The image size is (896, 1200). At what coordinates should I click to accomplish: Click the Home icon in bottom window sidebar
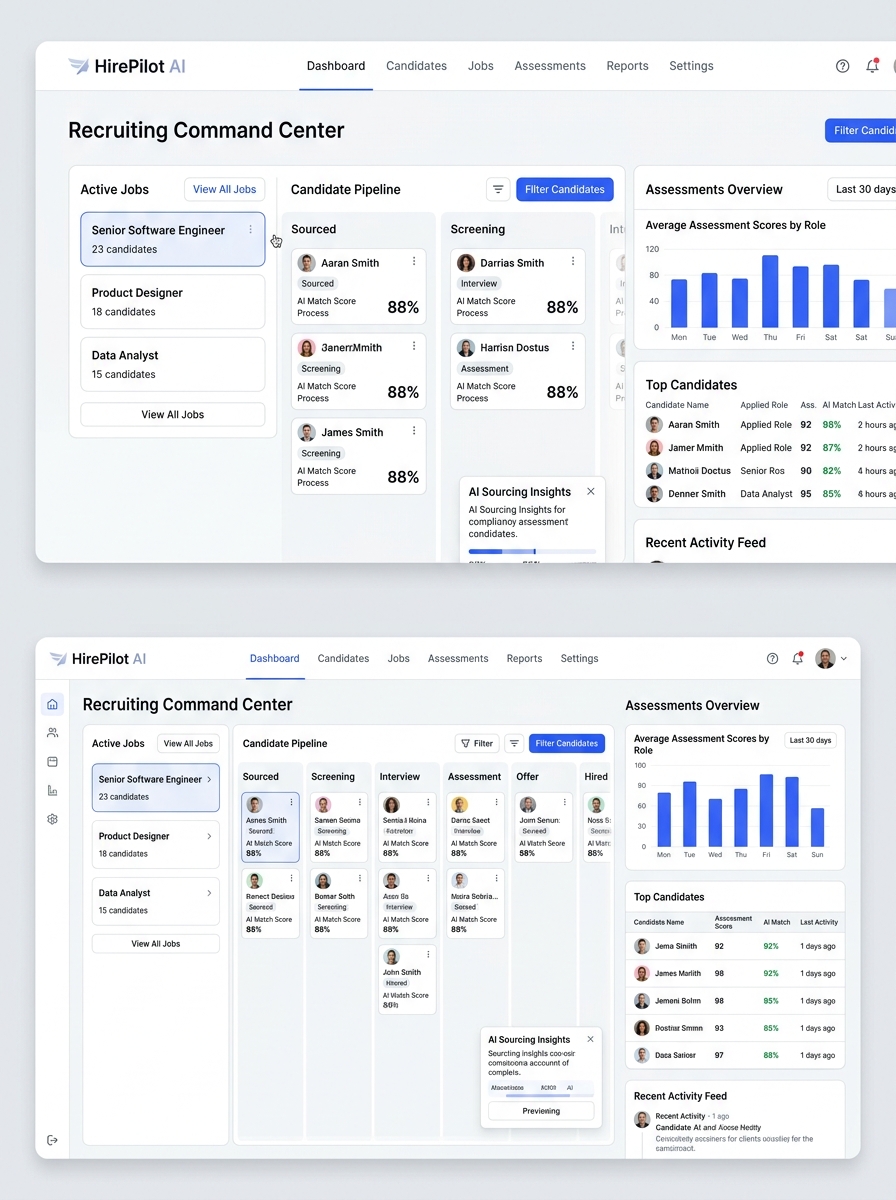(x=52, y=704)
